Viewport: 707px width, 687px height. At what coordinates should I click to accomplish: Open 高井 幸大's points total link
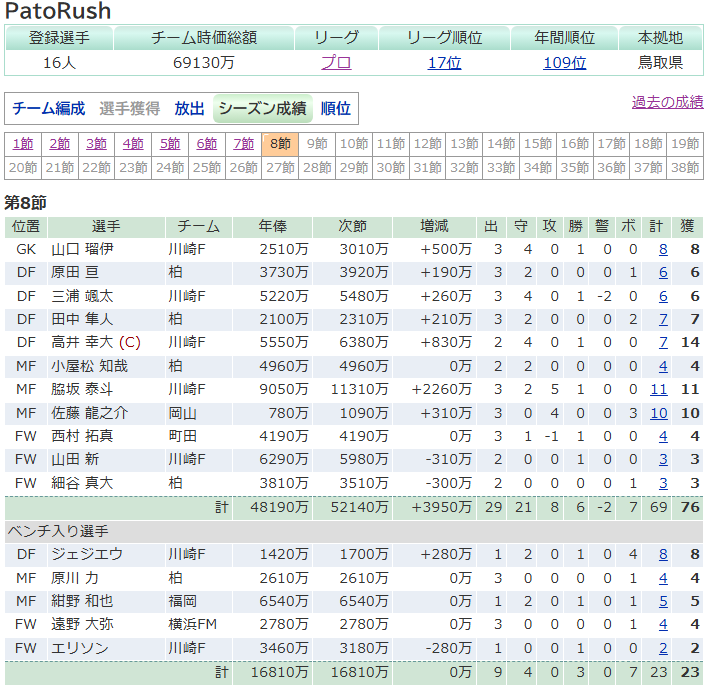(663, 342)
